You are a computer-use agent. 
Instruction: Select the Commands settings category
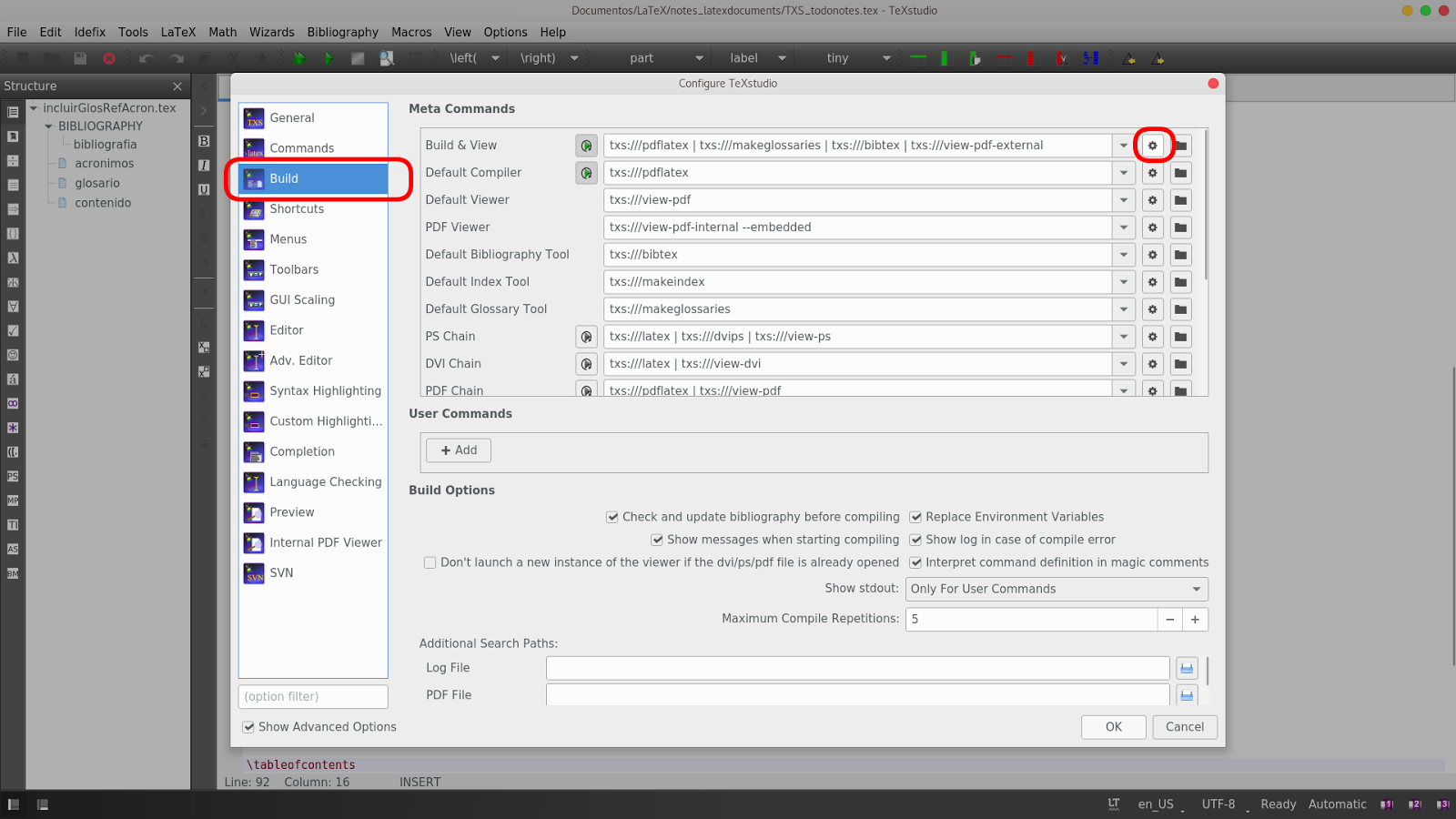click(313, 148)
